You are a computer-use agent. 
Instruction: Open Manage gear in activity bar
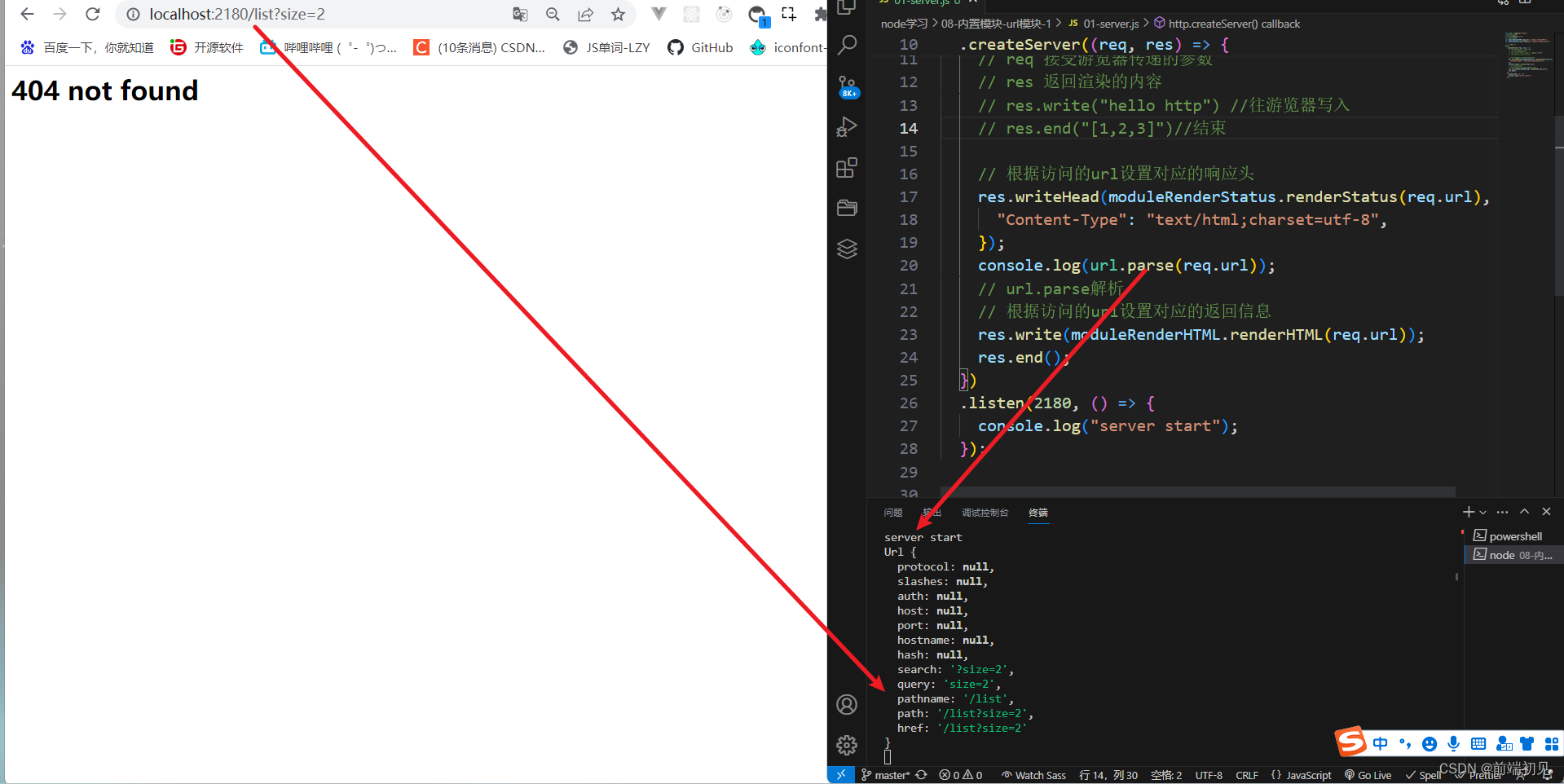848,745
